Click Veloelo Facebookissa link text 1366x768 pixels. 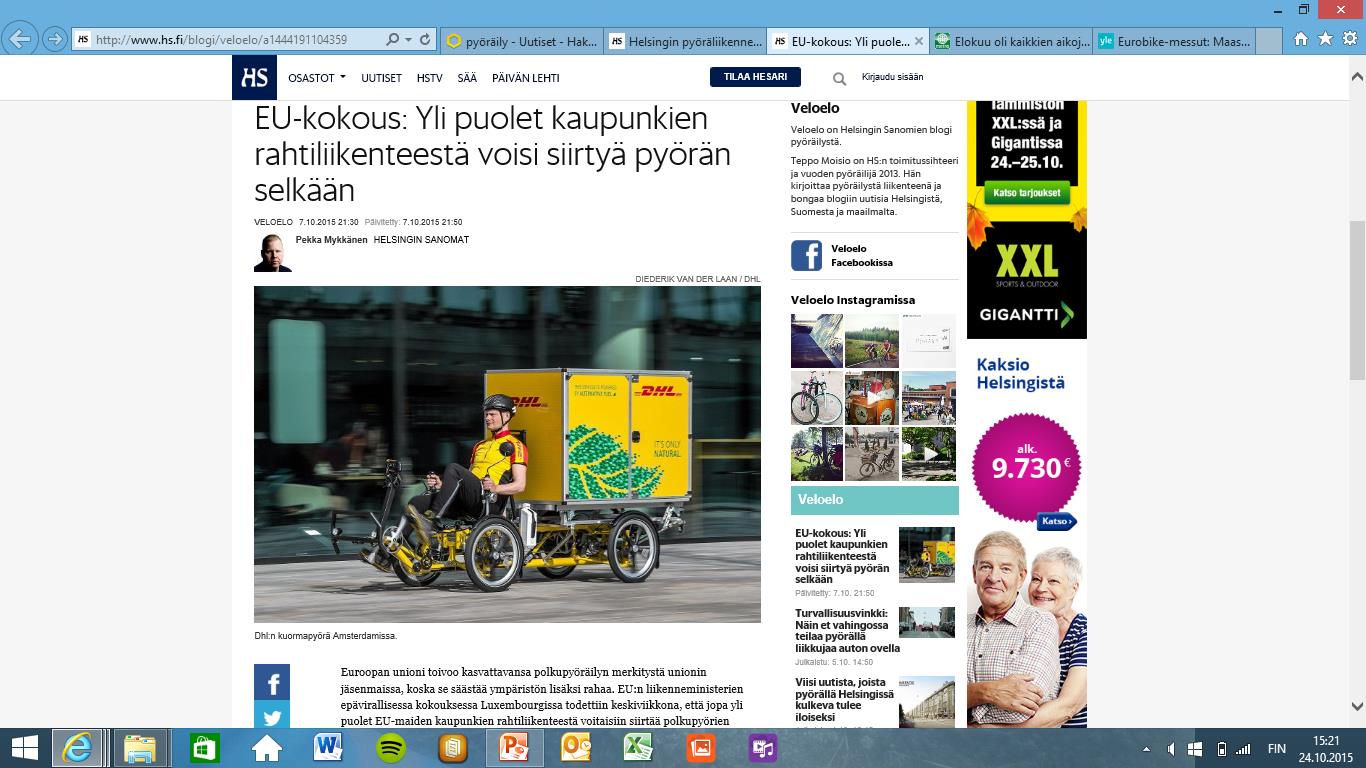click(861, 256)
